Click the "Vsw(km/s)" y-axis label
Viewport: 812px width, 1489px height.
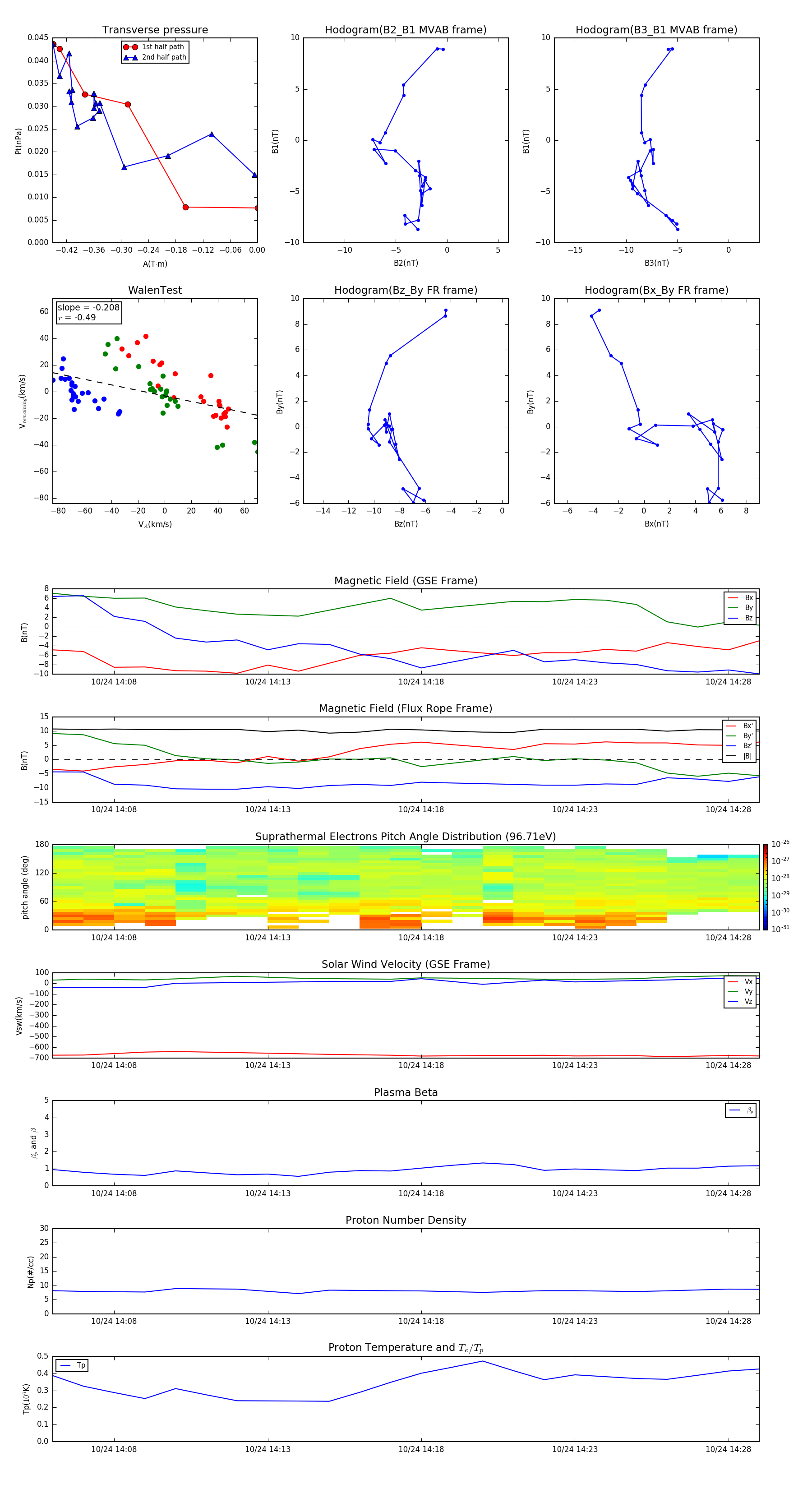point(18,1016)
